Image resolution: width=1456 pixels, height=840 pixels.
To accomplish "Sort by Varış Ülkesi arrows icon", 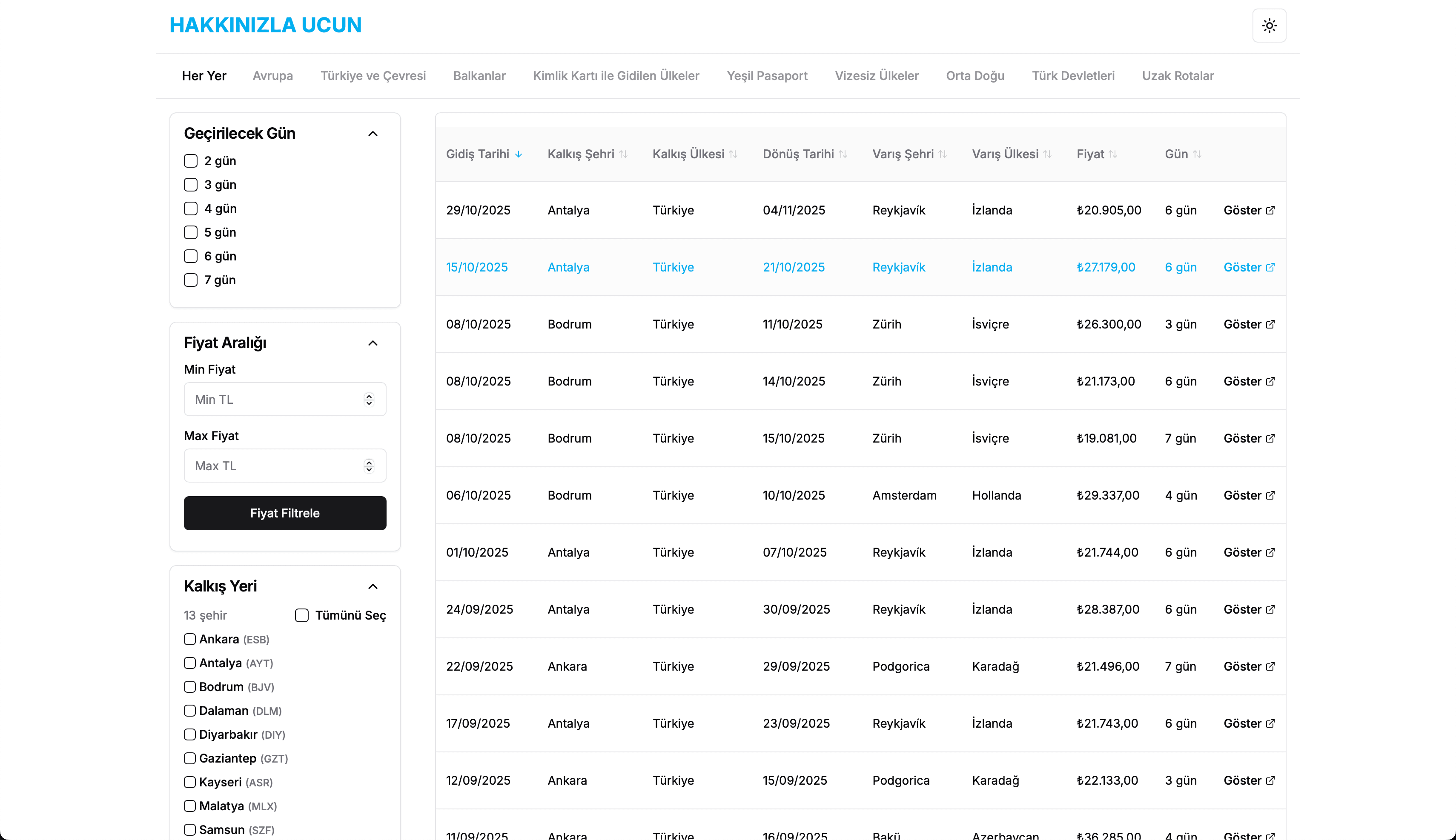I will click(x=1047, y=154).
